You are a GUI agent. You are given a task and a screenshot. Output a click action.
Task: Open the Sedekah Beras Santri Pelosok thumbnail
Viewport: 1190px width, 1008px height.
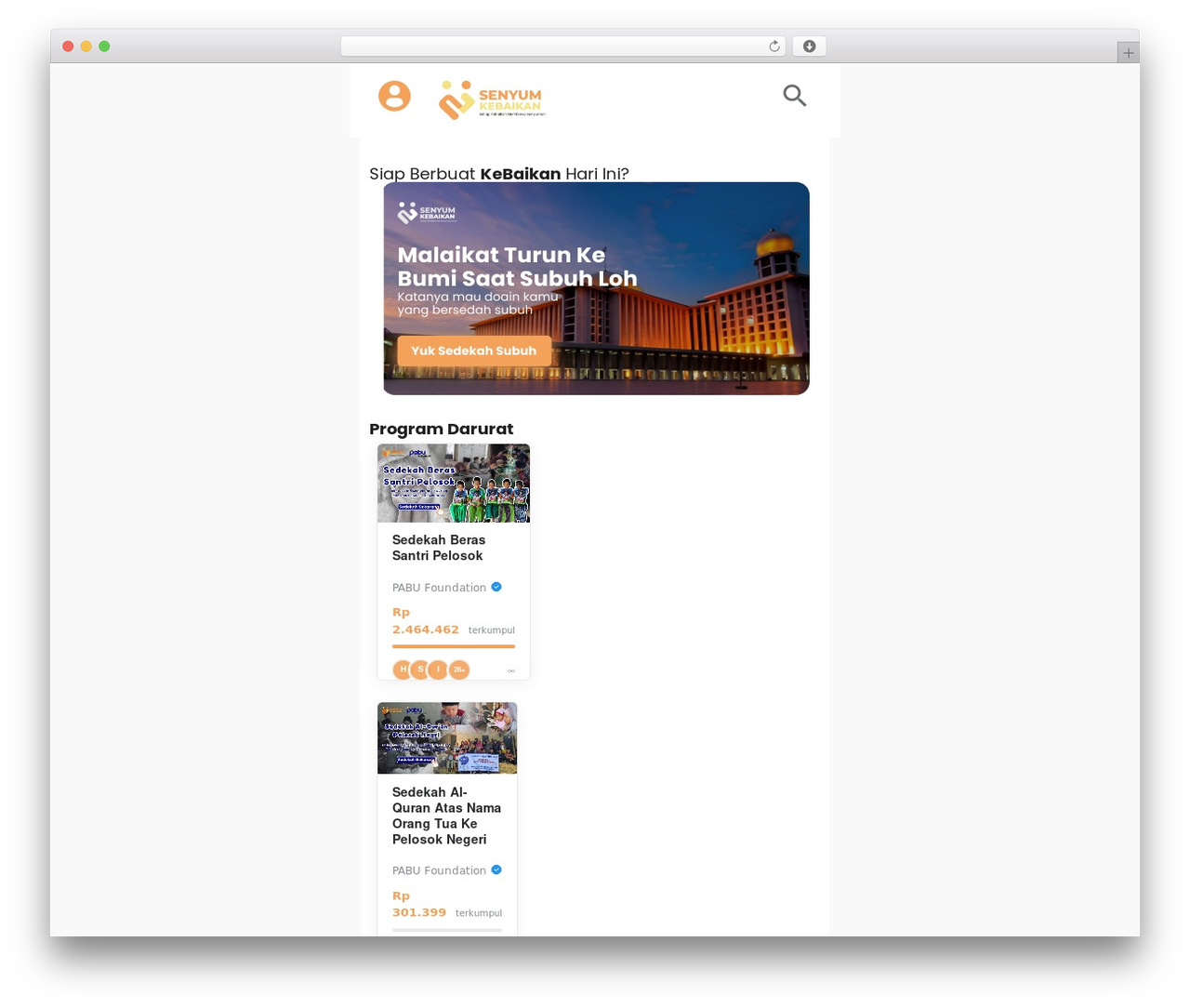pyautogui.click(x=454, y=484)
